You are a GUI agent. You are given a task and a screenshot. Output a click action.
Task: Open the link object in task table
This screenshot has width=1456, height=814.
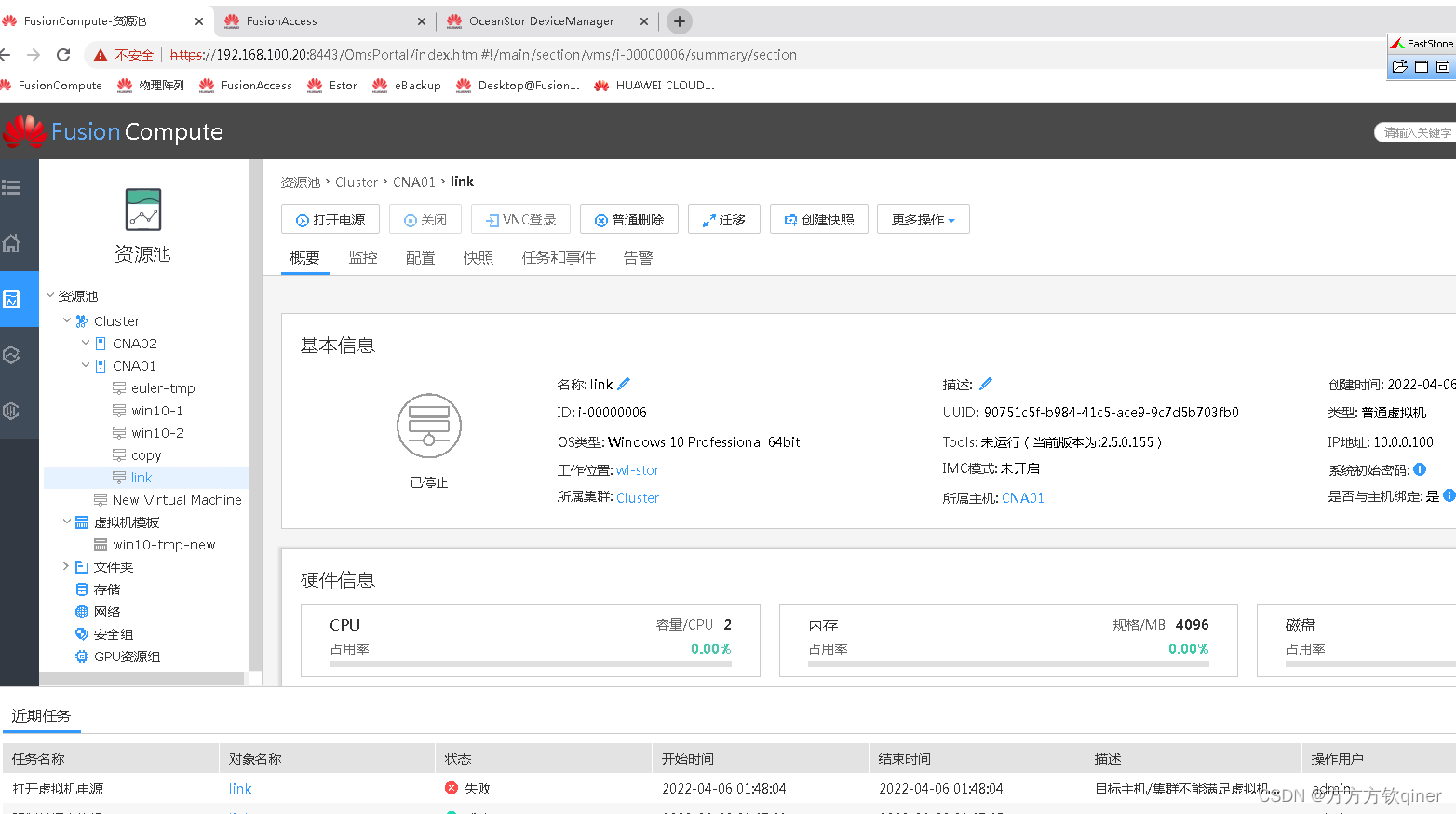coord(240,789)
